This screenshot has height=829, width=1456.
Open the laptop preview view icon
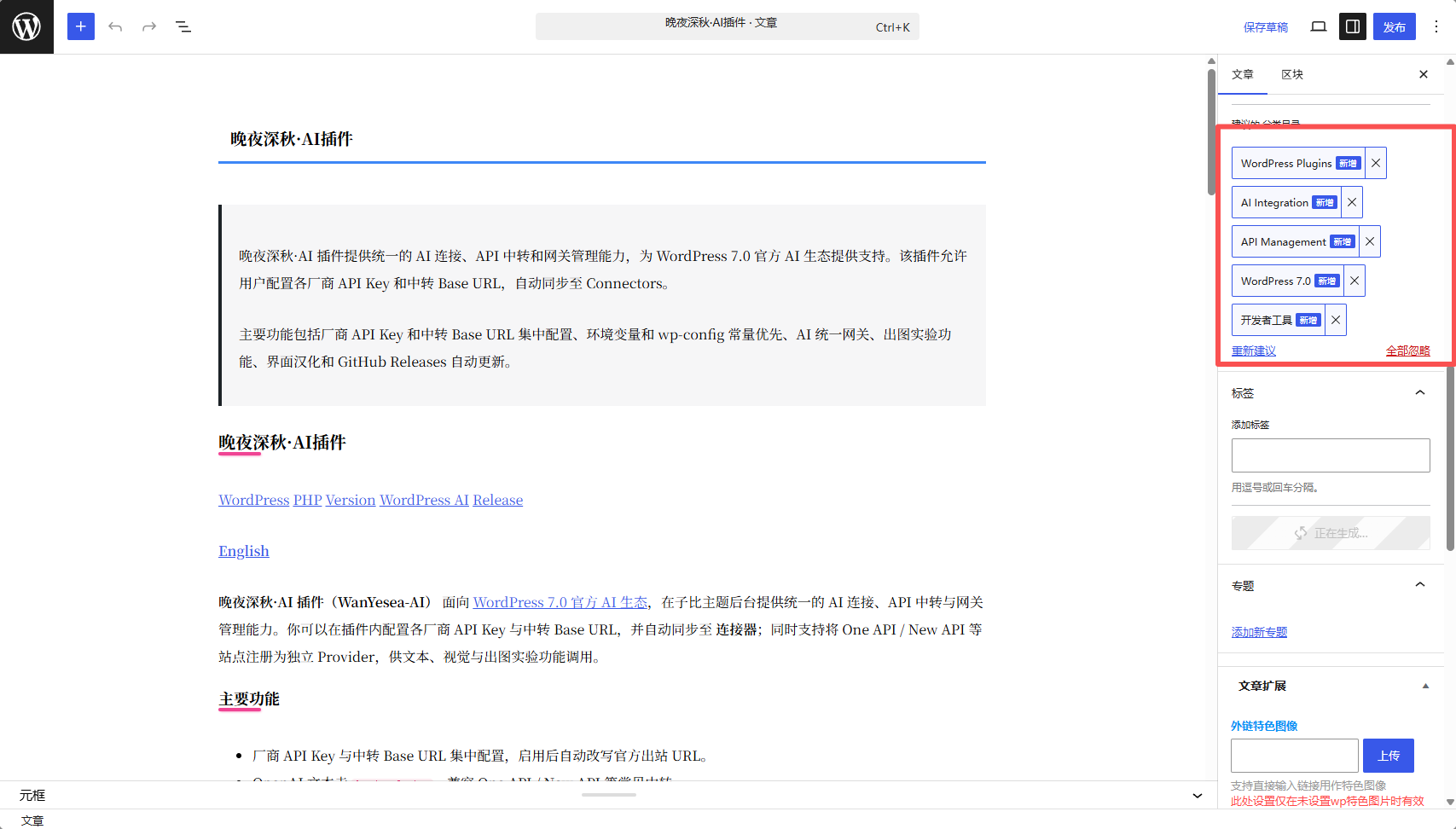point(1319,26)
